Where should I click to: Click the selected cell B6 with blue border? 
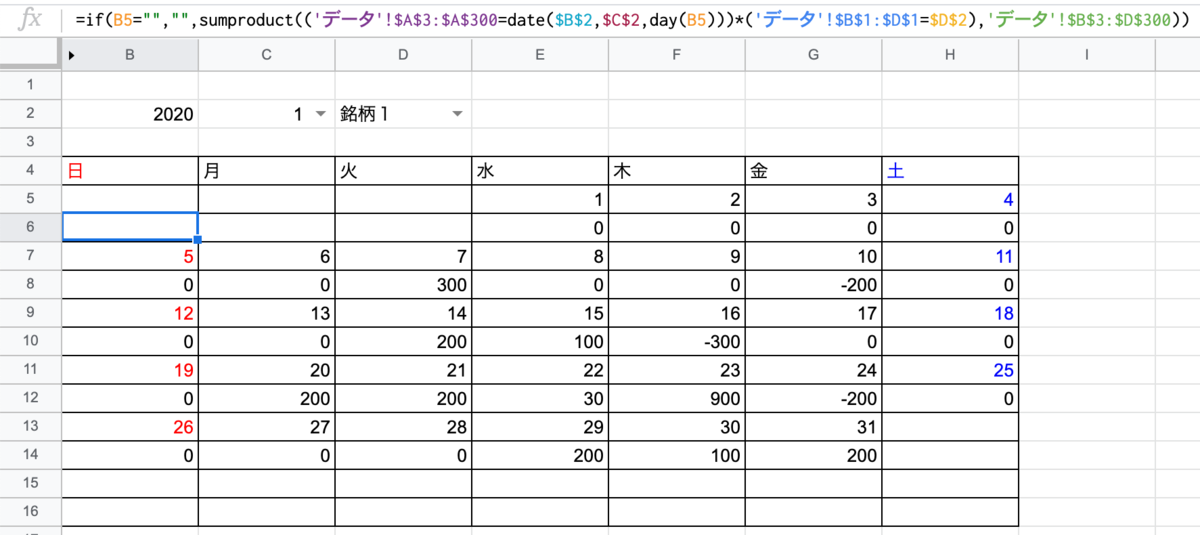(130, 227)
